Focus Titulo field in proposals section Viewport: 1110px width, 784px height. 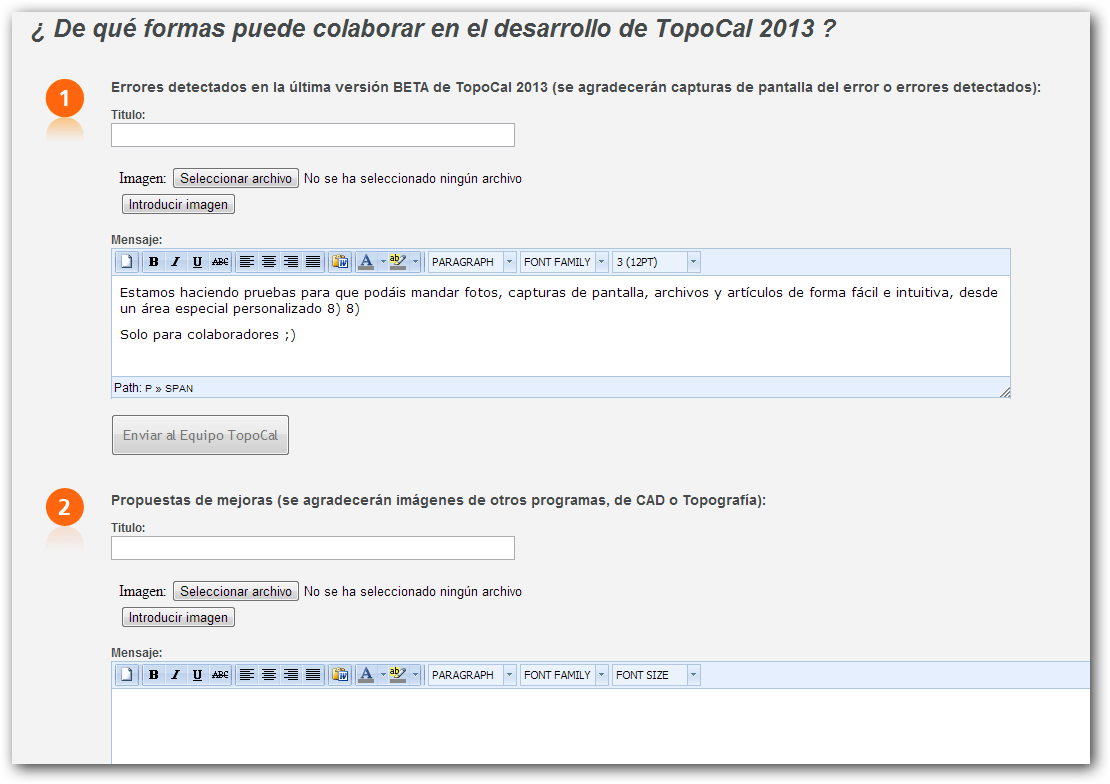[313, 548]
